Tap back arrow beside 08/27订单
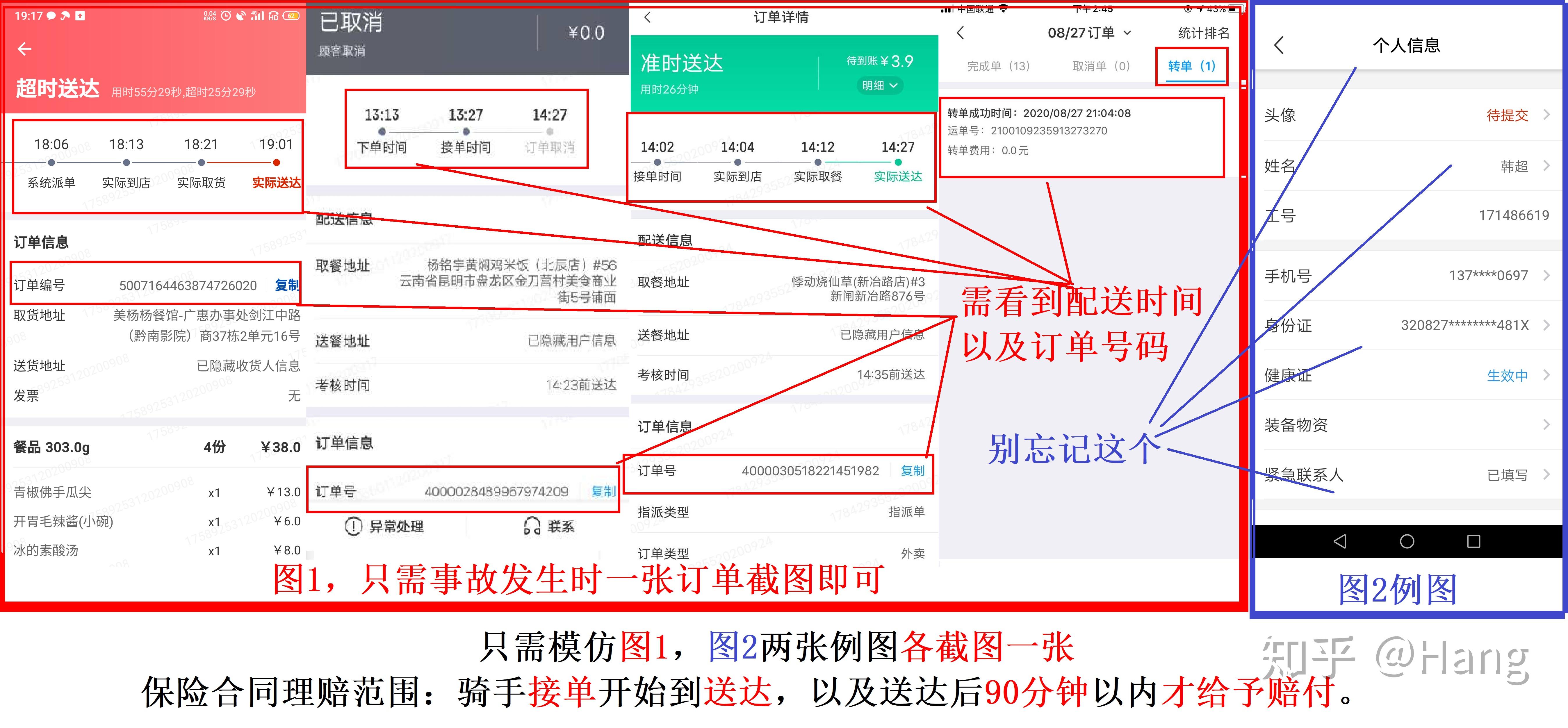This screenshot has width=1568, height=728. click(x=960, y=33)
